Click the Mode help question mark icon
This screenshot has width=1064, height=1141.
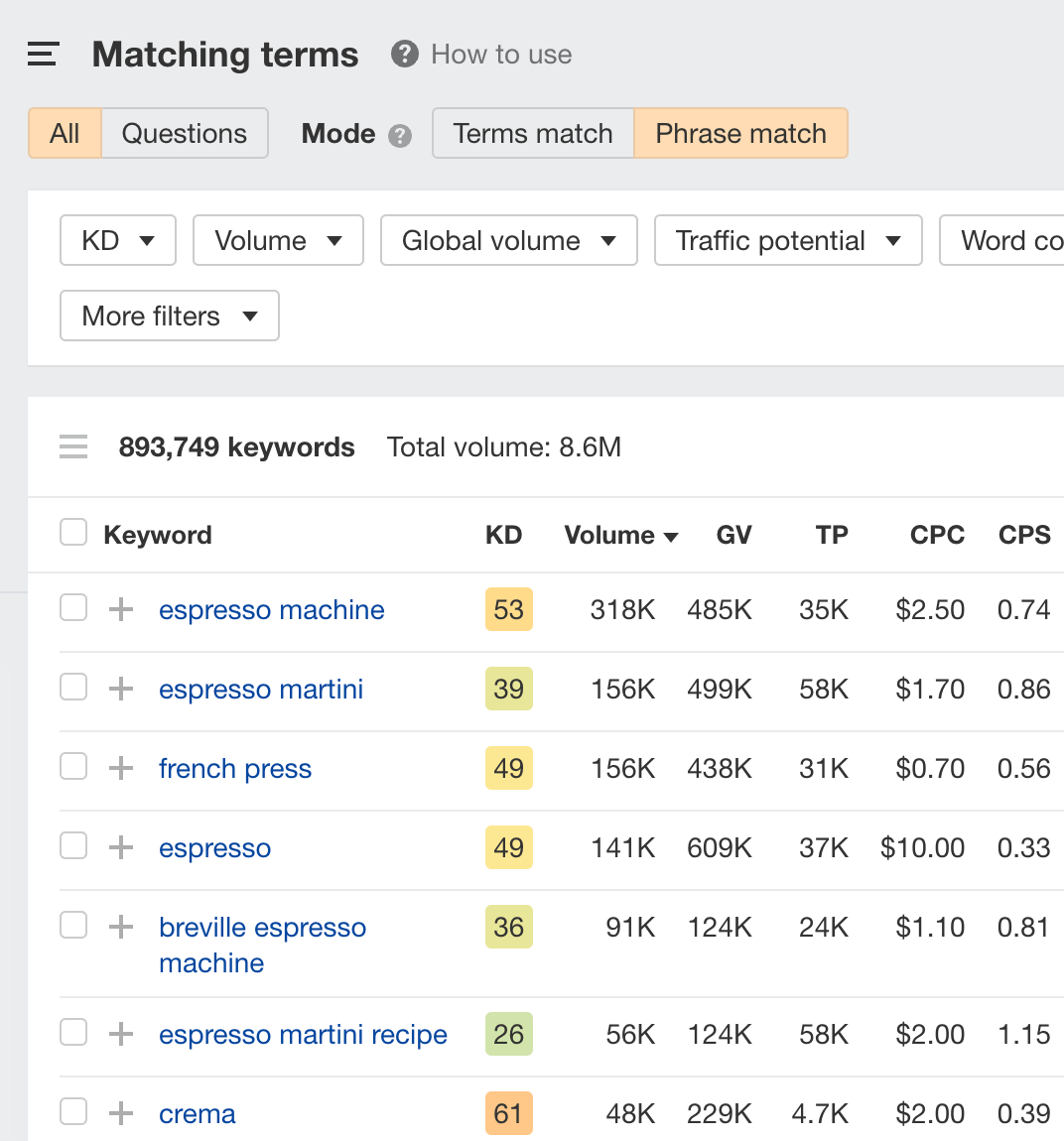tap(400, 135)
